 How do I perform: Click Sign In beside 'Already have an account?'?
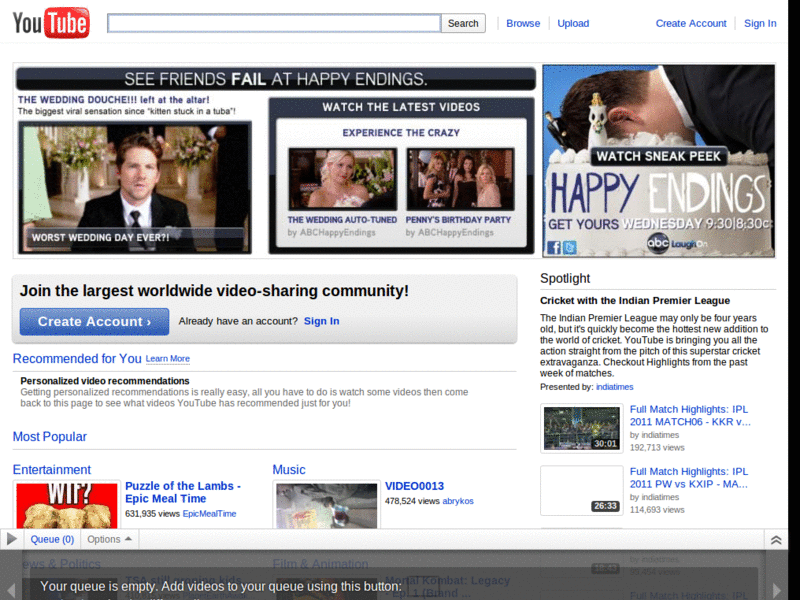tap(321, 321)
